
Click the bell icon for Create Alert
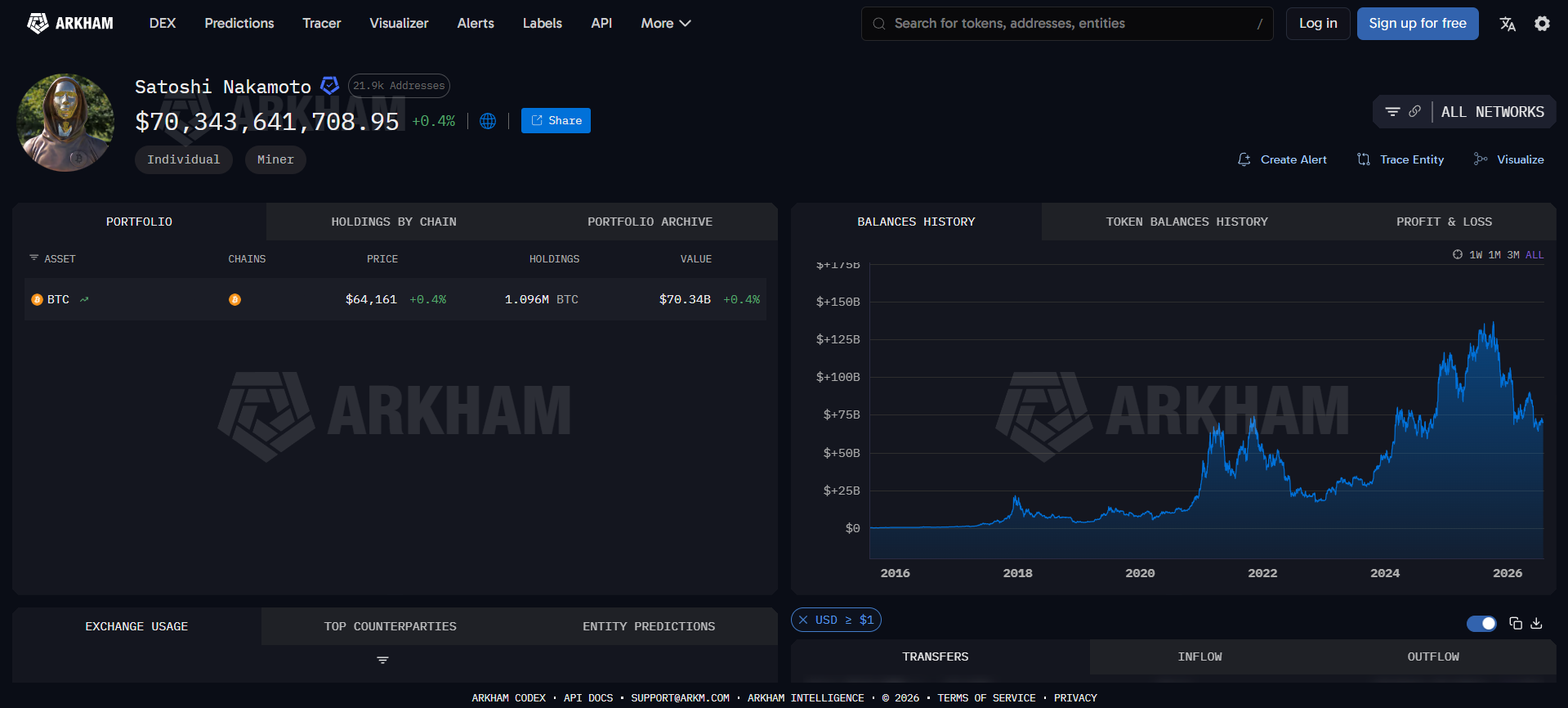1244,159
